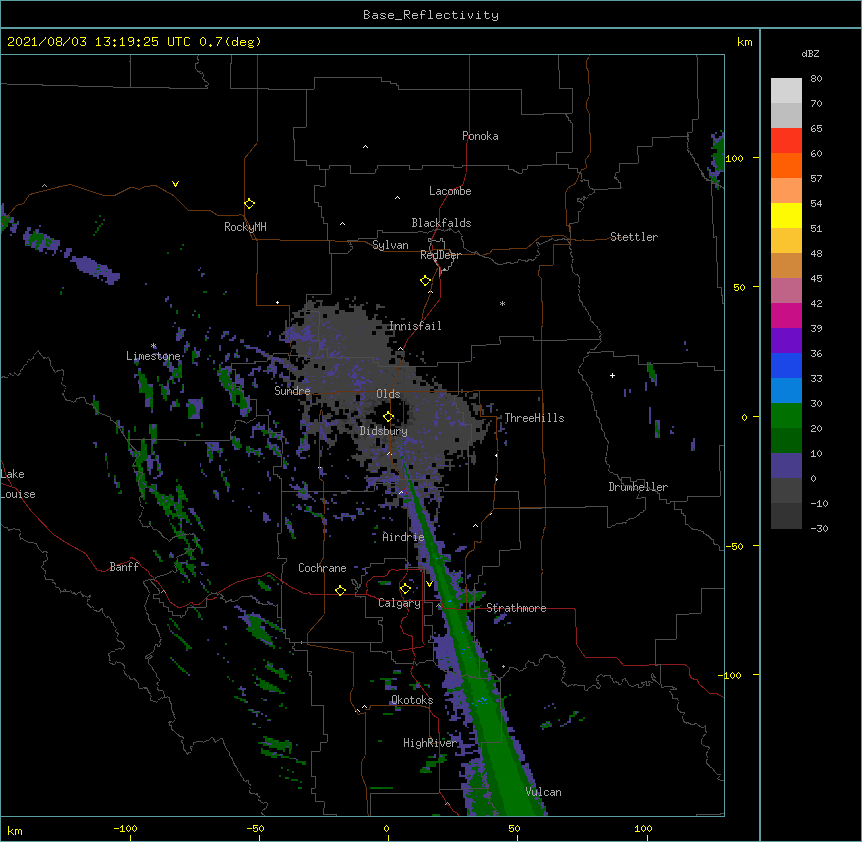Click the ThreeHills label

[x=534, y=418]
